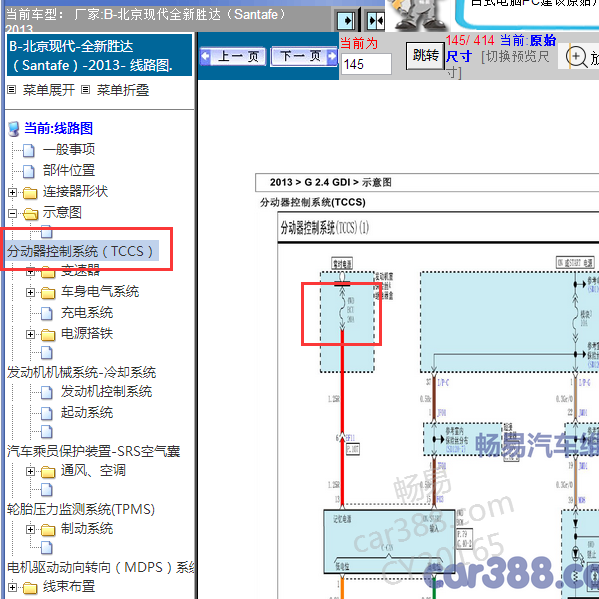Go to previous page with 上一页
Image resolution: width=599 pixels, height=599 pixels.
(x=233, y=57)
